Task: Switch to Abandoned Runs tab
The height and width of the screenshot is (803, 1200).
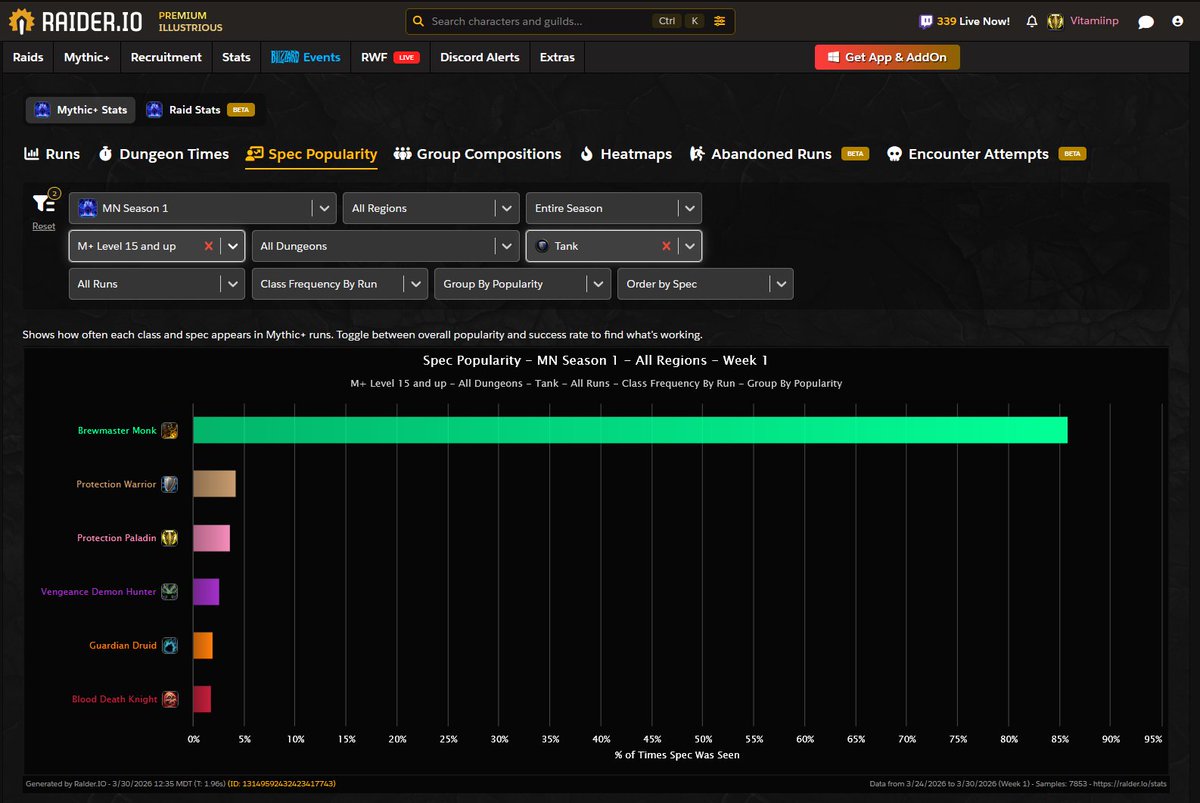Action: pyautogui.click(x=778, y=154)
